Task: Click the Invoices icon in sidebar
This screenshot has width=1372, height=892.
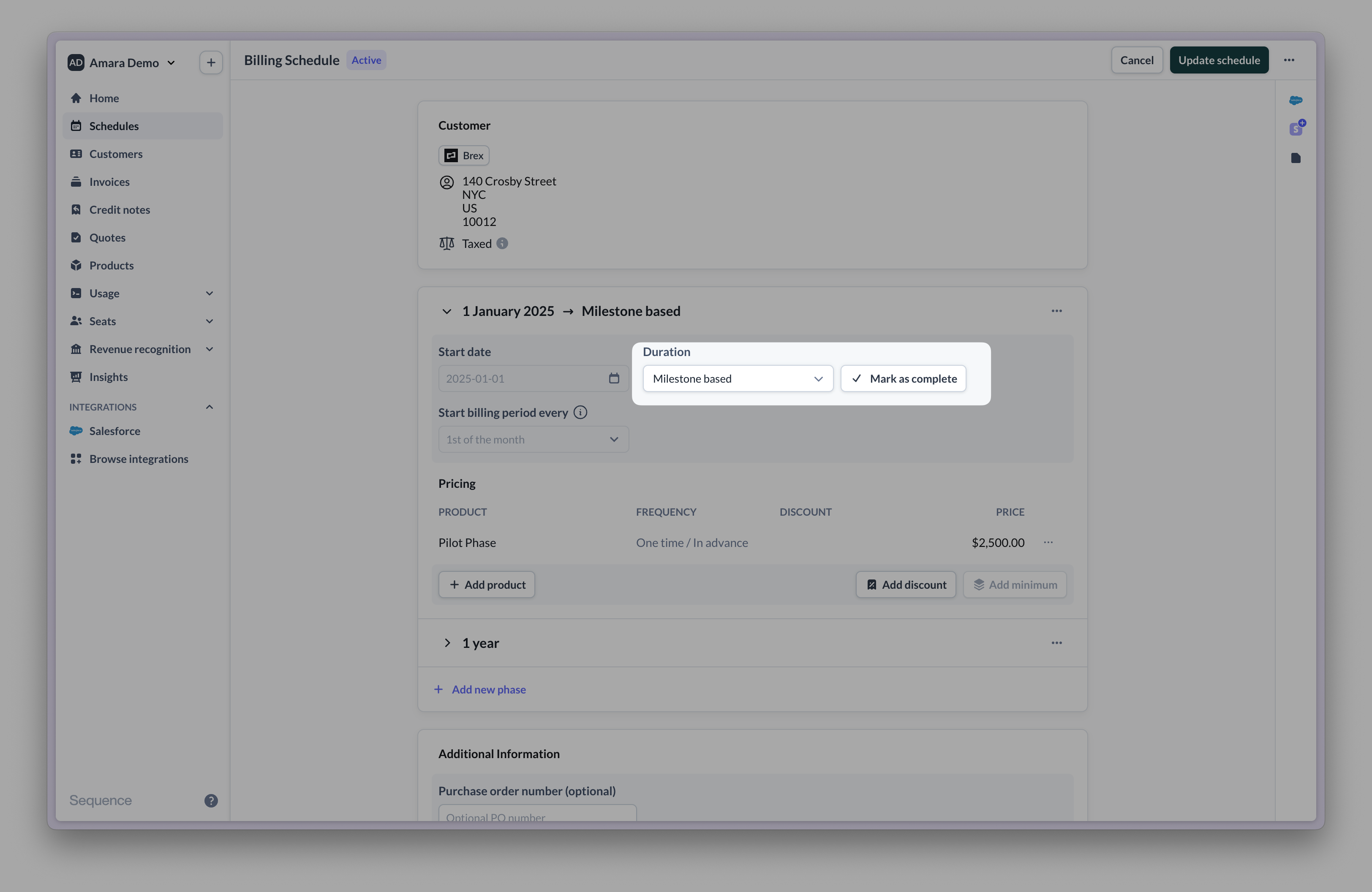Action: 76,182
